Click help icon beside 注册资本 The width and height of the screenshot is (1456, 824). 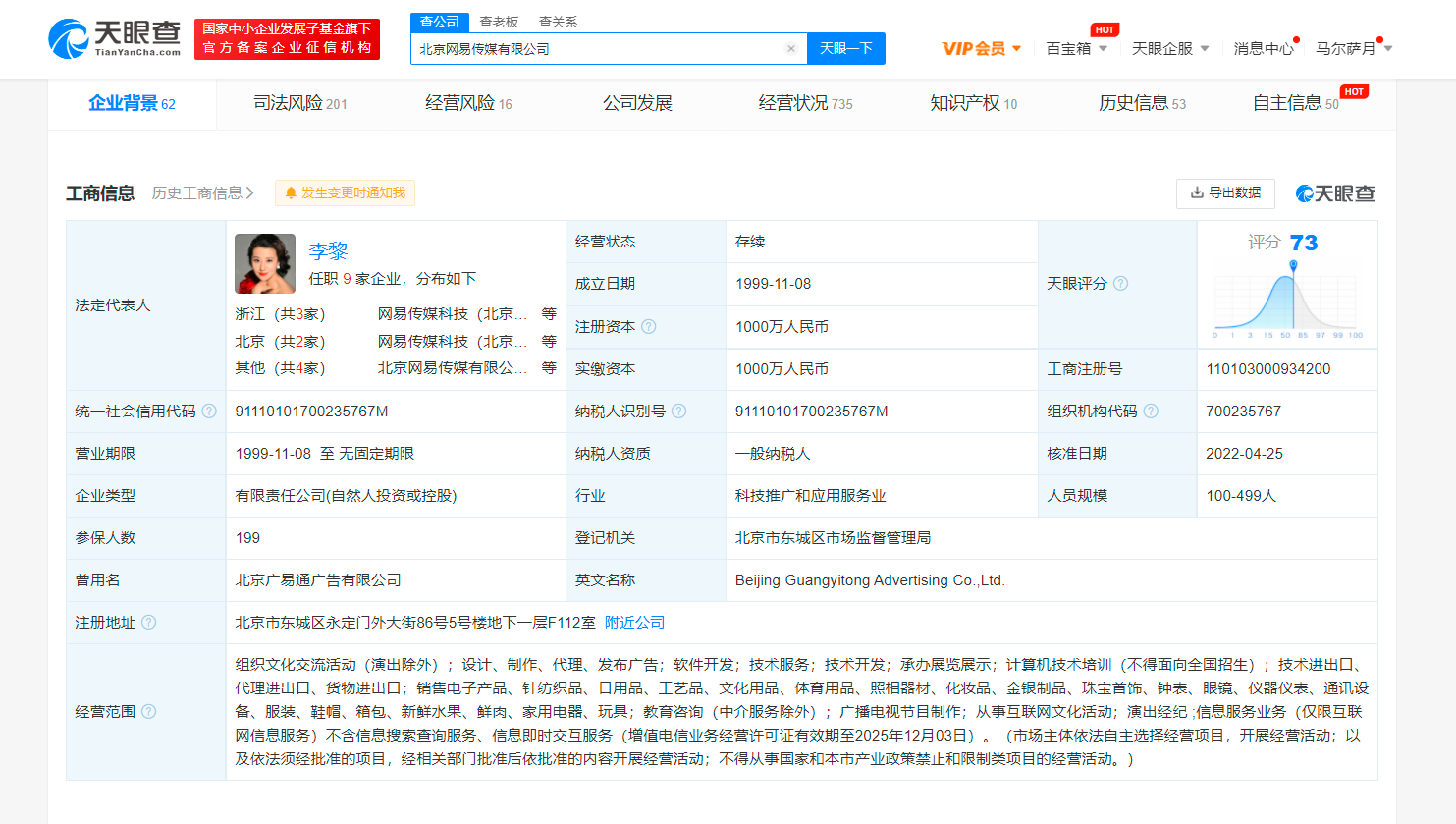(649, 326)
